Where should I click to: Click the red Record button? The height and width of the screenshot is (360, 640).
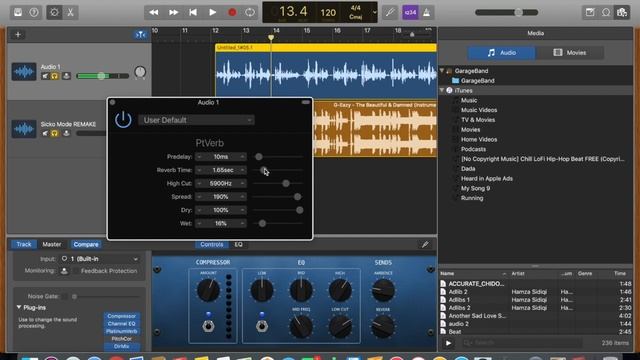[232, 12]
